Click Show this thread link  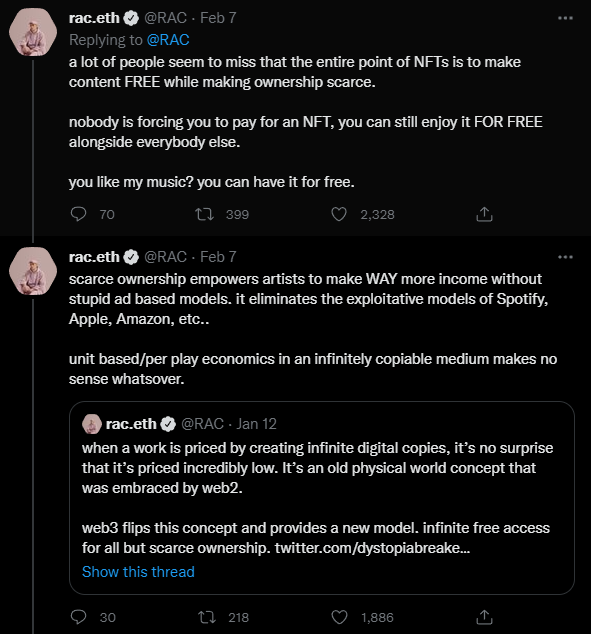pos(138,572)
